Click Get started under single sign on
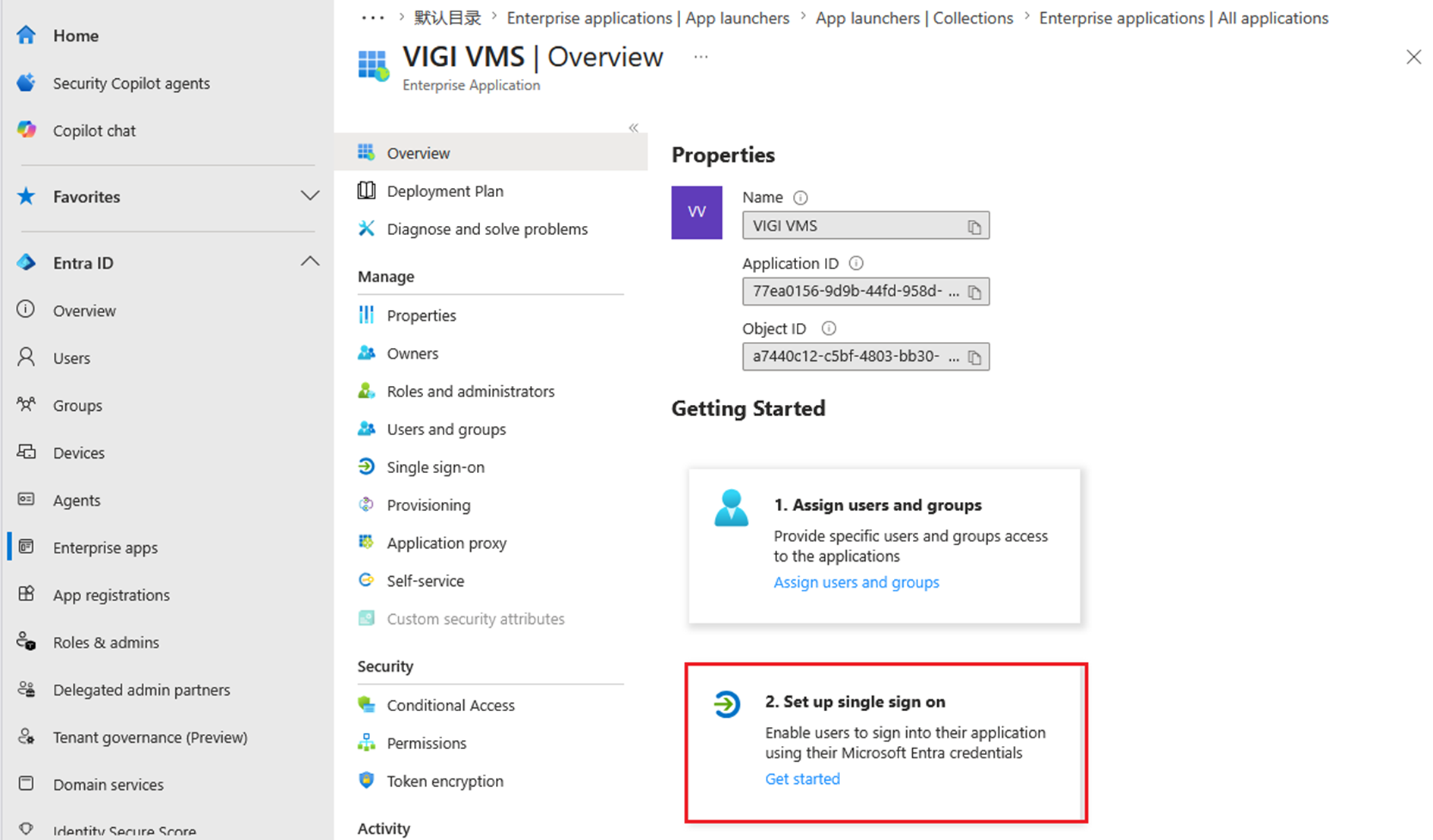Viewport: 1433px width, 840px height. point(802,779)
